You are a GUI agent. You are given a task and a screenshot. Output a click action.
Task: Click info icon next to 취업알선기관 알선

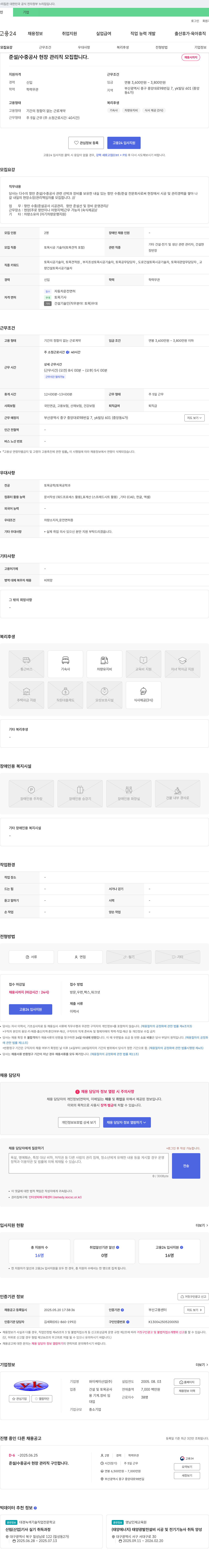coord(118,1247)
